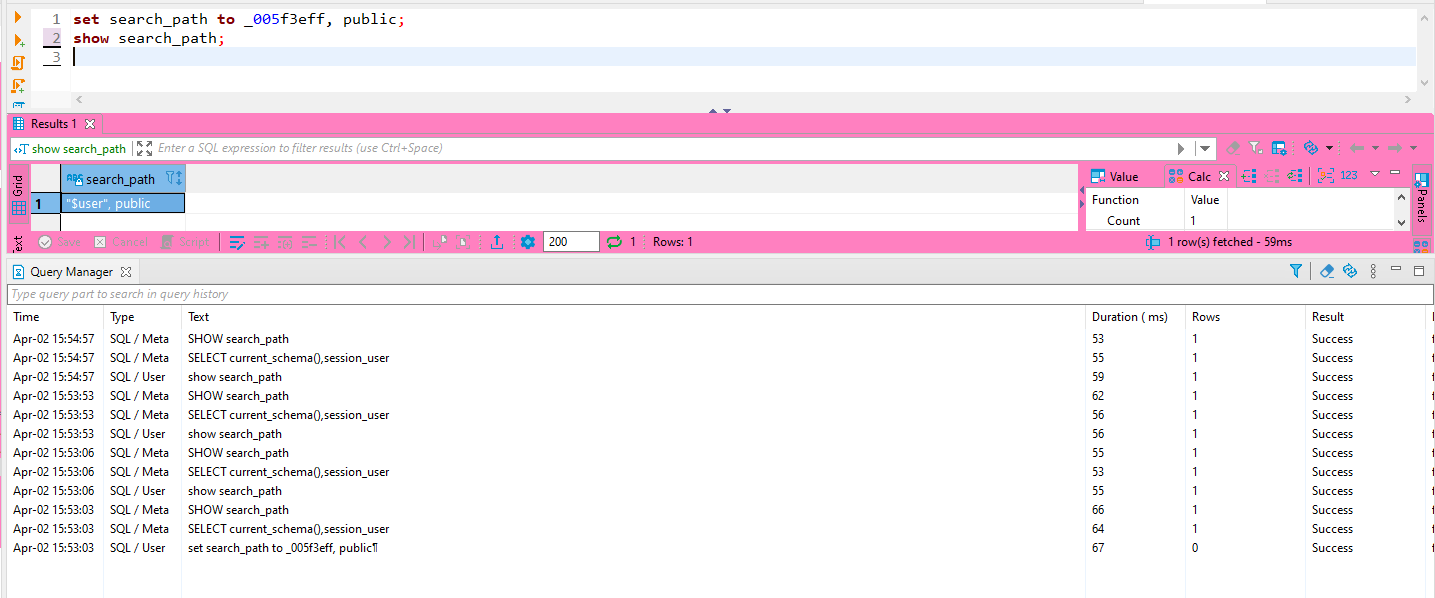Open back history dropdown arrow
This screenshot has height=598, width=1435.
pos(1375,148)
